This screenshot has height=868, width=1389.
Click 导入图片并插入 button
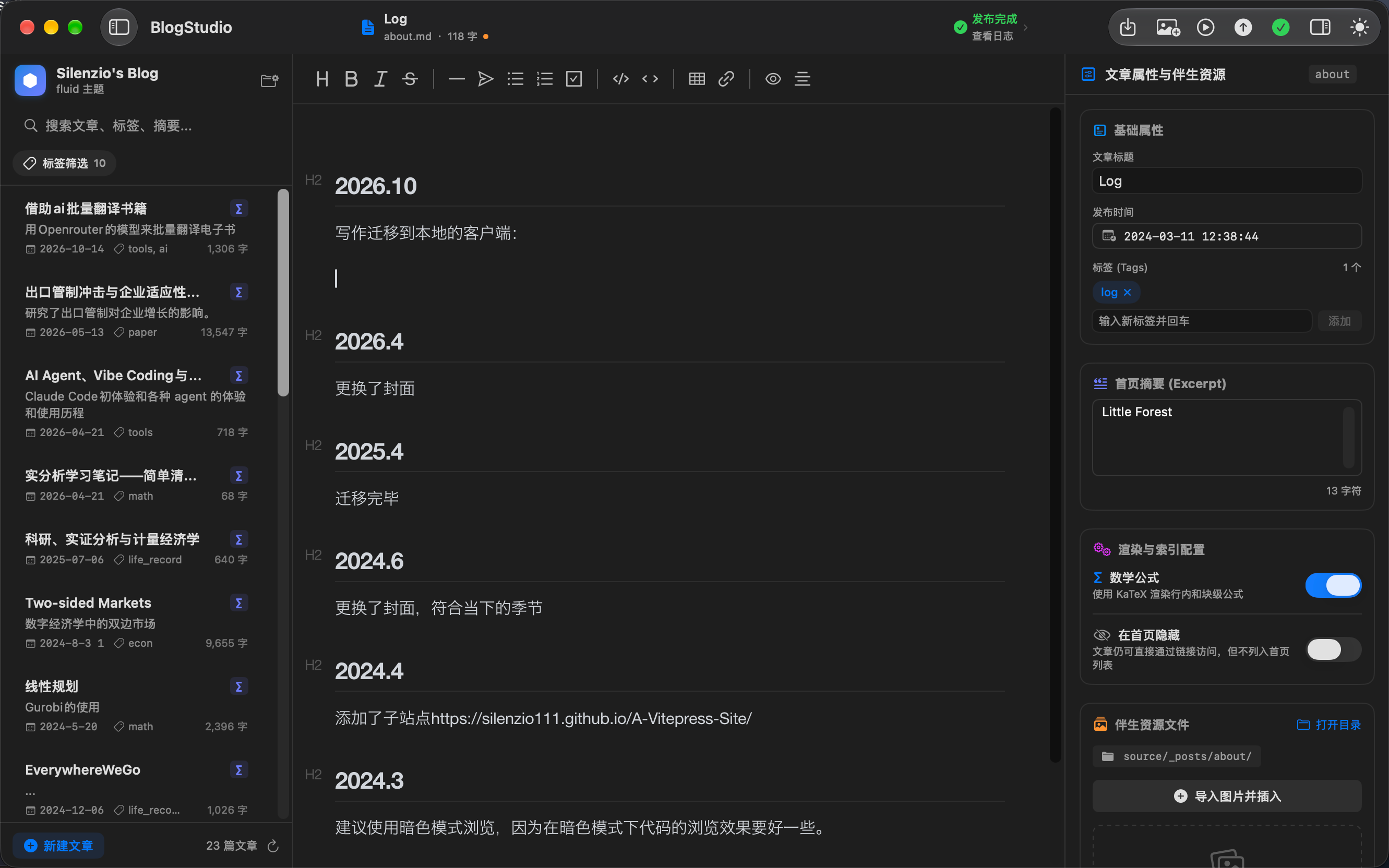1227,795
